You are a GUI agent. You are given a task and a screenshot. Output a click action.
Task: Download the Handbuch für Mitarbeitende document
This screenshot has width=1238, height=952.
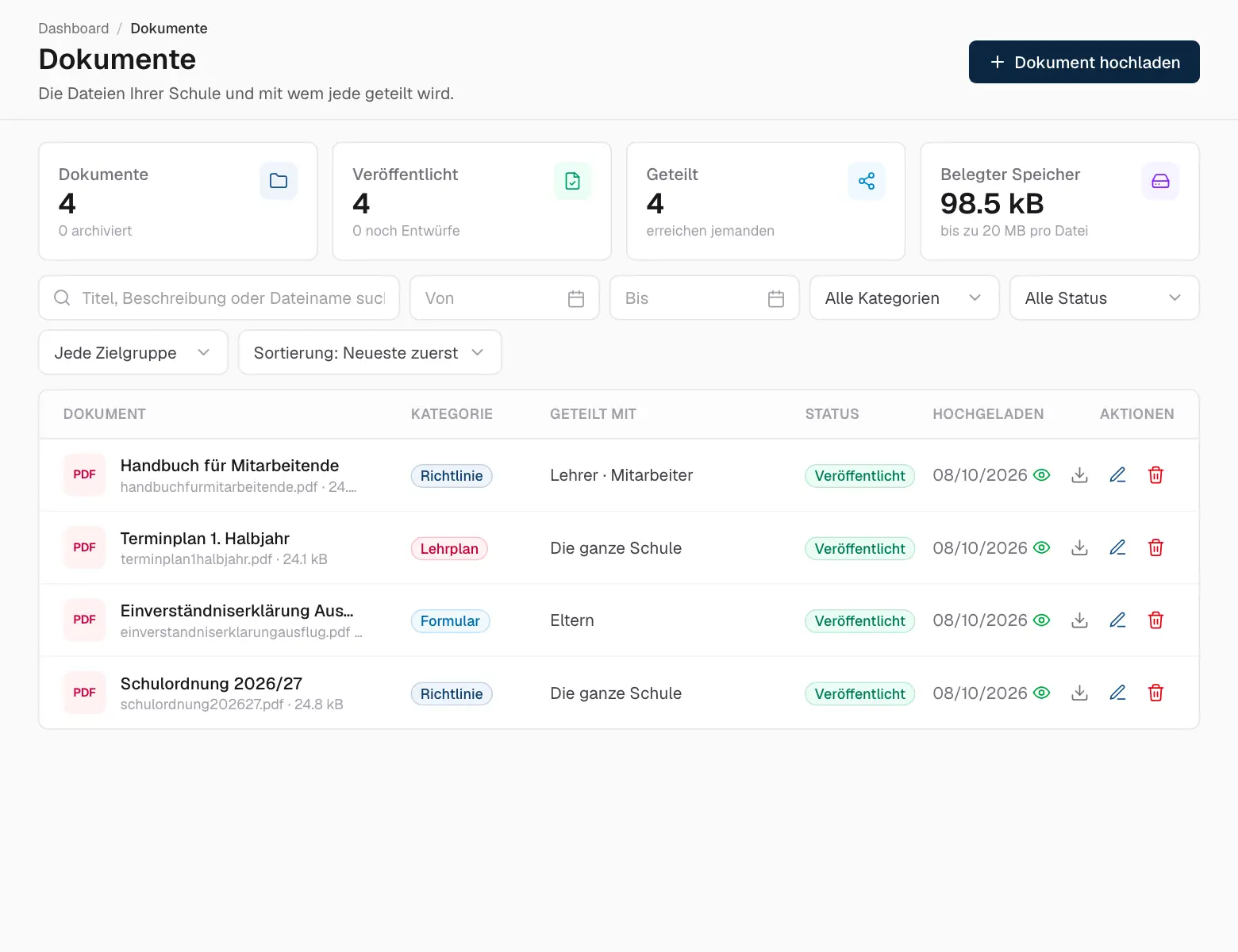tap(1079, 475)
